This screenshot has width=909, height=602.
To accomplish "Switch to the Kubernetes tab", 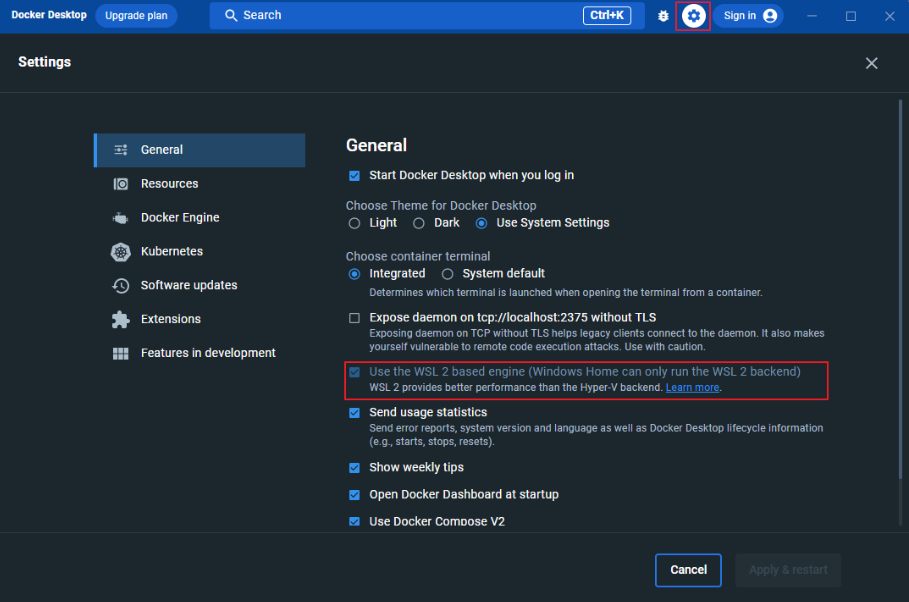I will point(199,252).
